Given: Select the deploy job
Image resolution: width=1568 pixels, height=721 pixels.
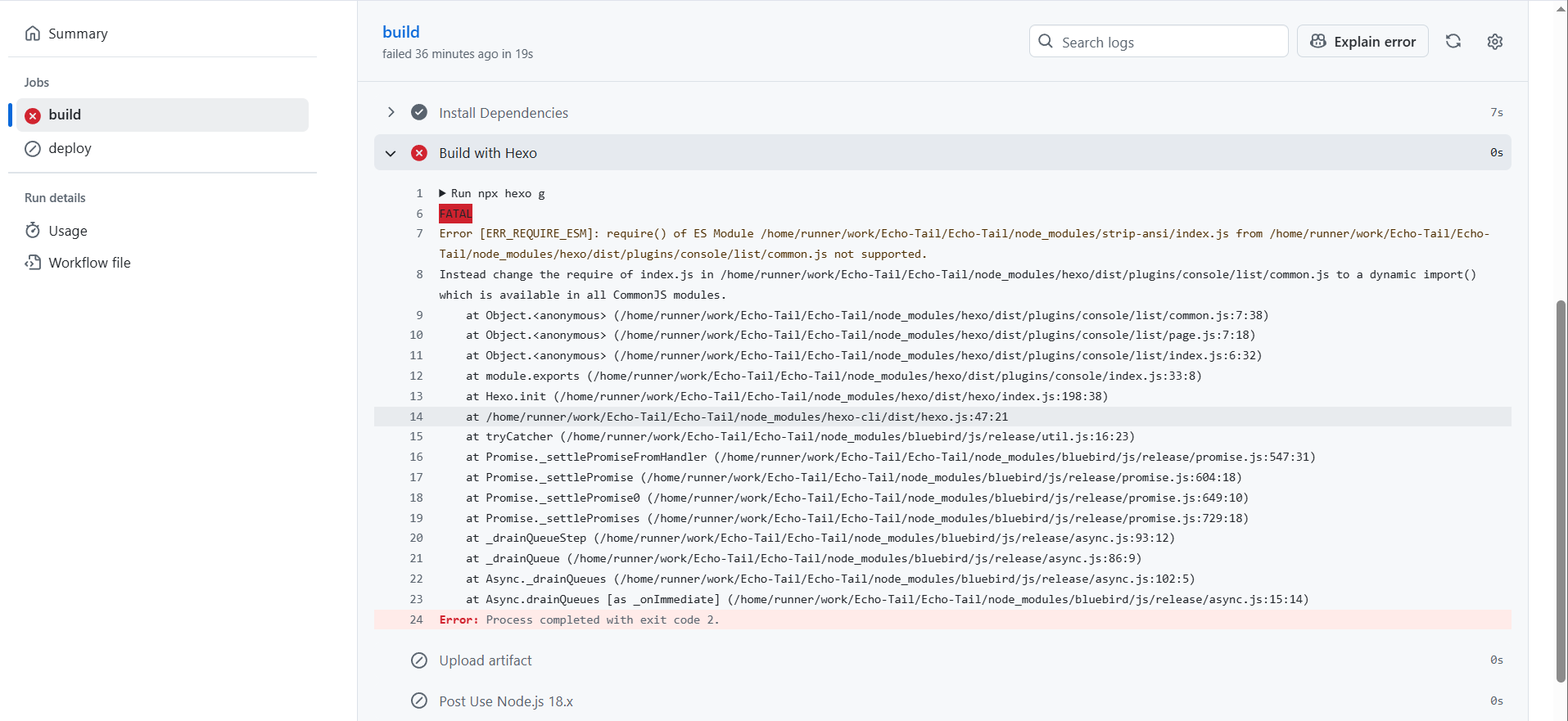Looking at the screenshot, I should [x=70, y=148].
